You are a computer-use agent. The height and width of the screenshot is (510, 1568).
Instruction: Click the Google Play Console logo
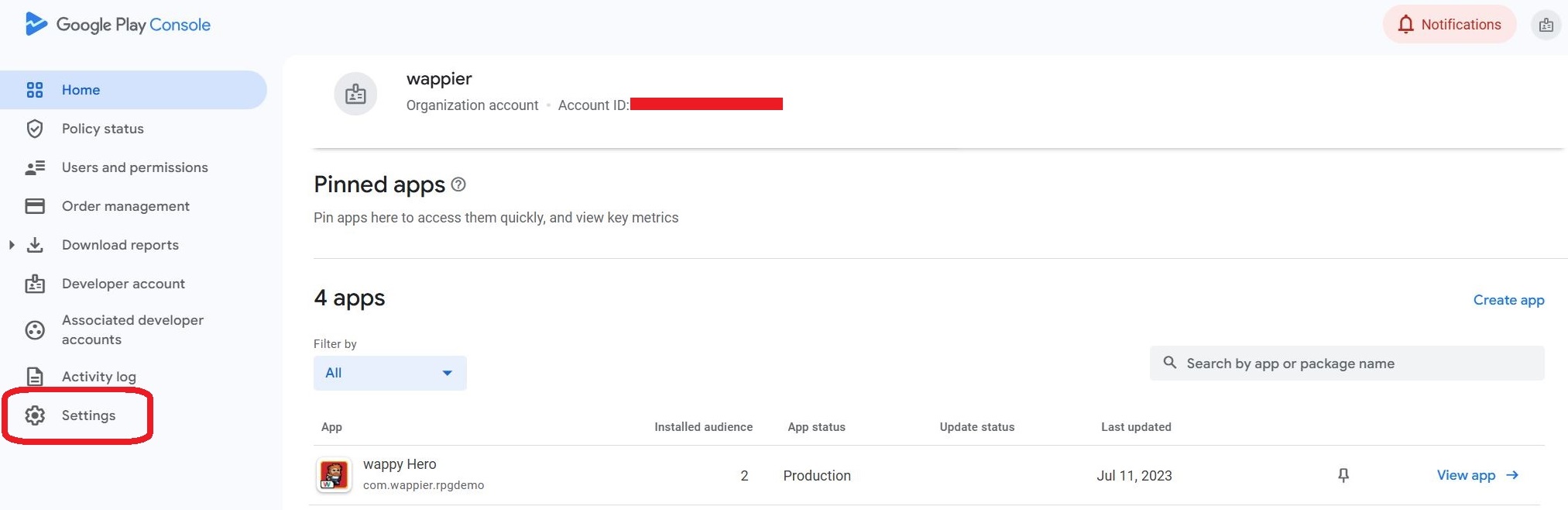pos(118,25)
